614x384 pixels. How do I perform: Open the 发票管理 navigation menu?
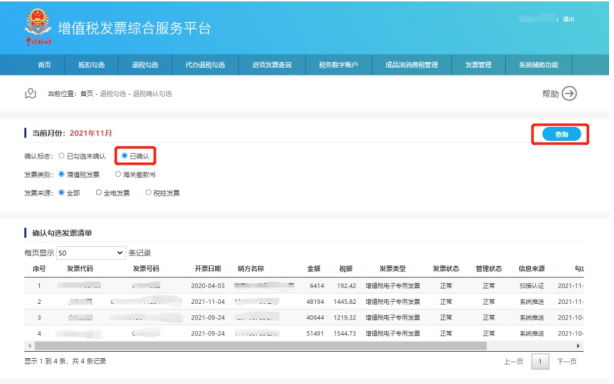pyautogui.click(x=478, y=65)
